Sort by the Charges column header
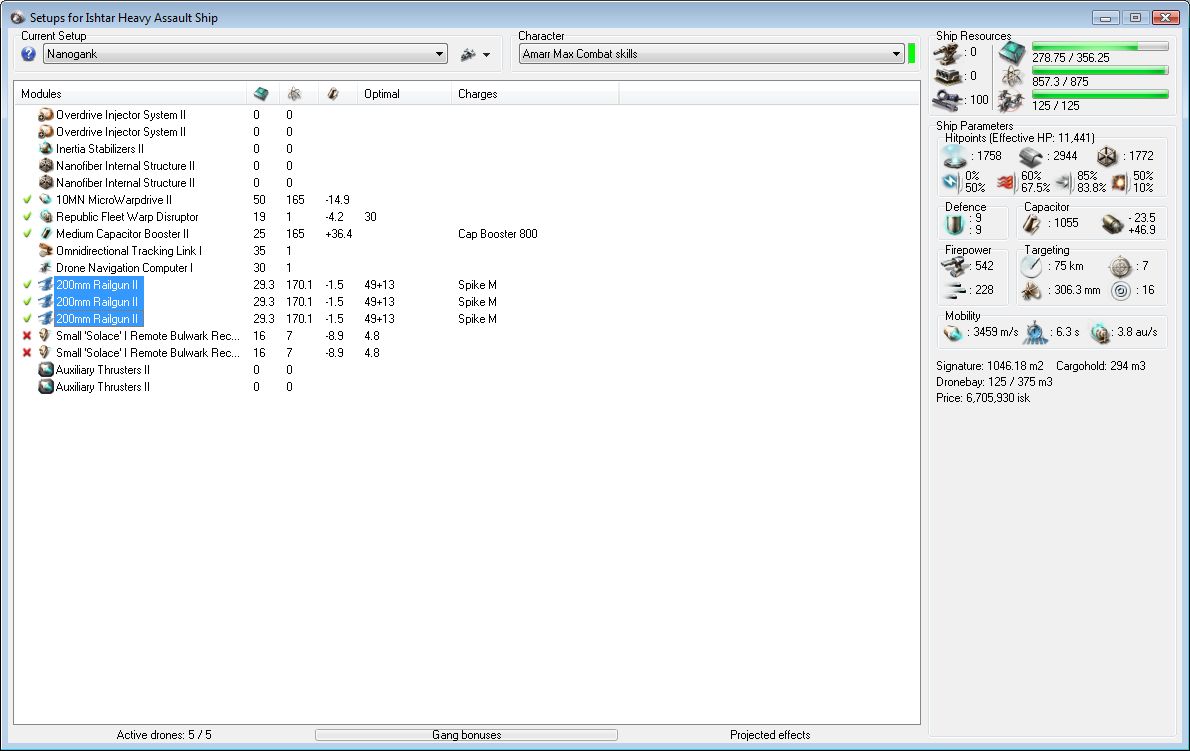The width and height of the screenshot is (1190, 751). [535, 94]
